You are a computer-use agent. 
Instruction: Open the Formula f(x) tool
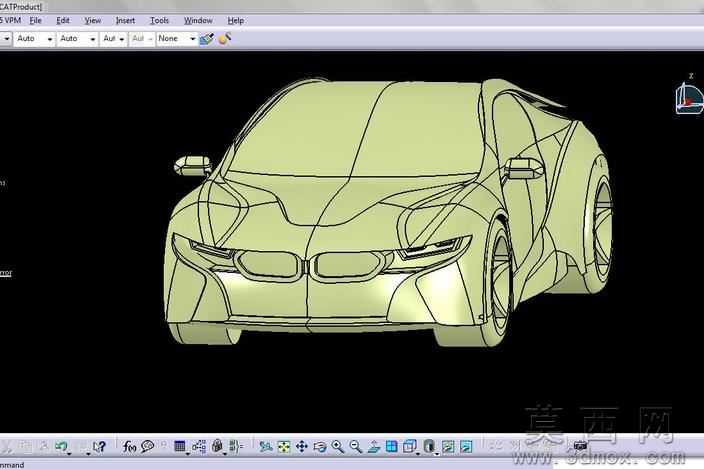[129, 447]
